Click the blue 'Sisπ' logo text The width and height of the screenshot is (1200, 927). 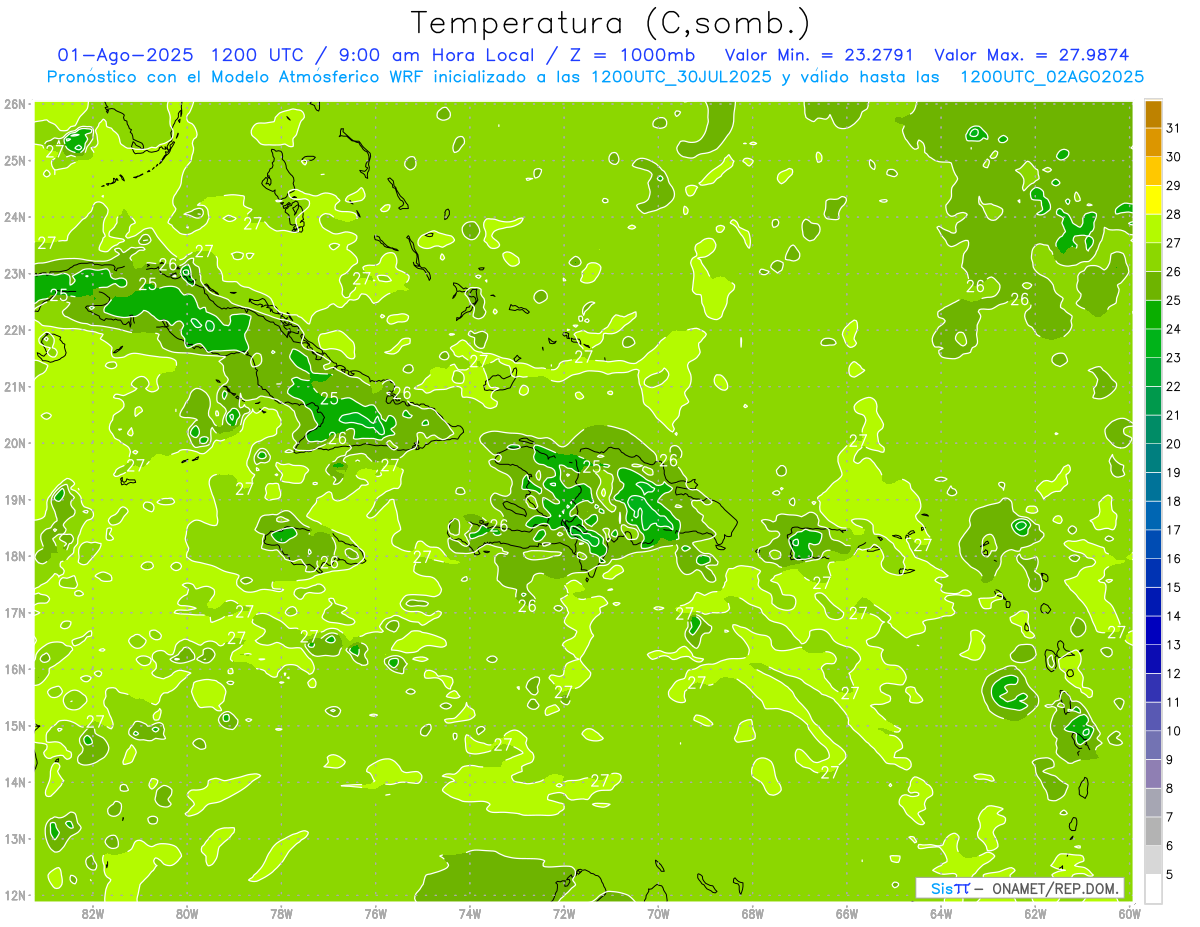click(x=949, y=888)
